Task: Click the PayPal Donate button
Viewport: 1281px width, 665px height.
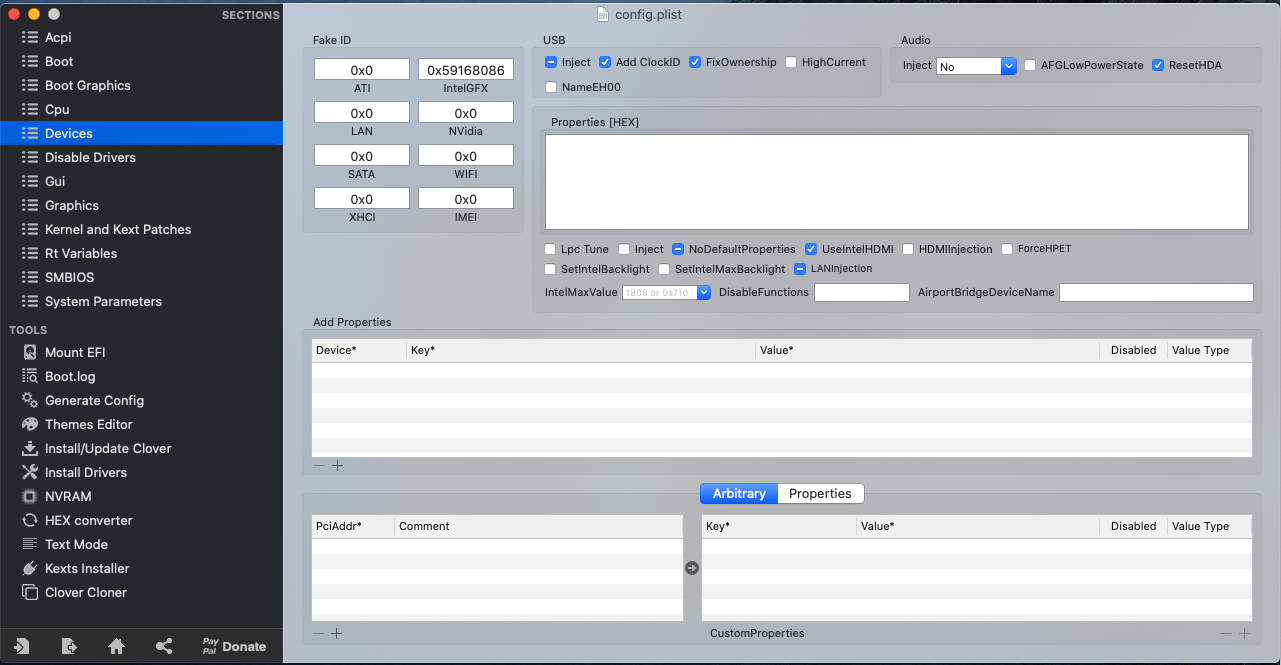Action: point(234,646)
